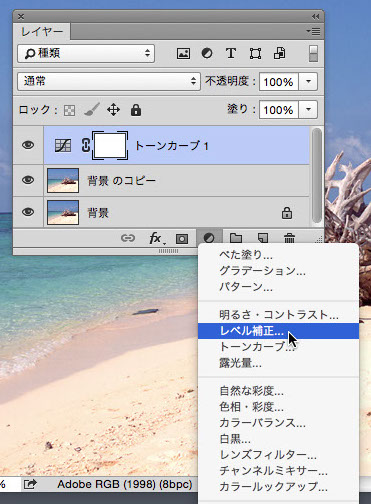Screen dimensions: 371x504
Task: Choose べた塗り... from the menu
Action: pyautogui.click(x=278, y=255)
